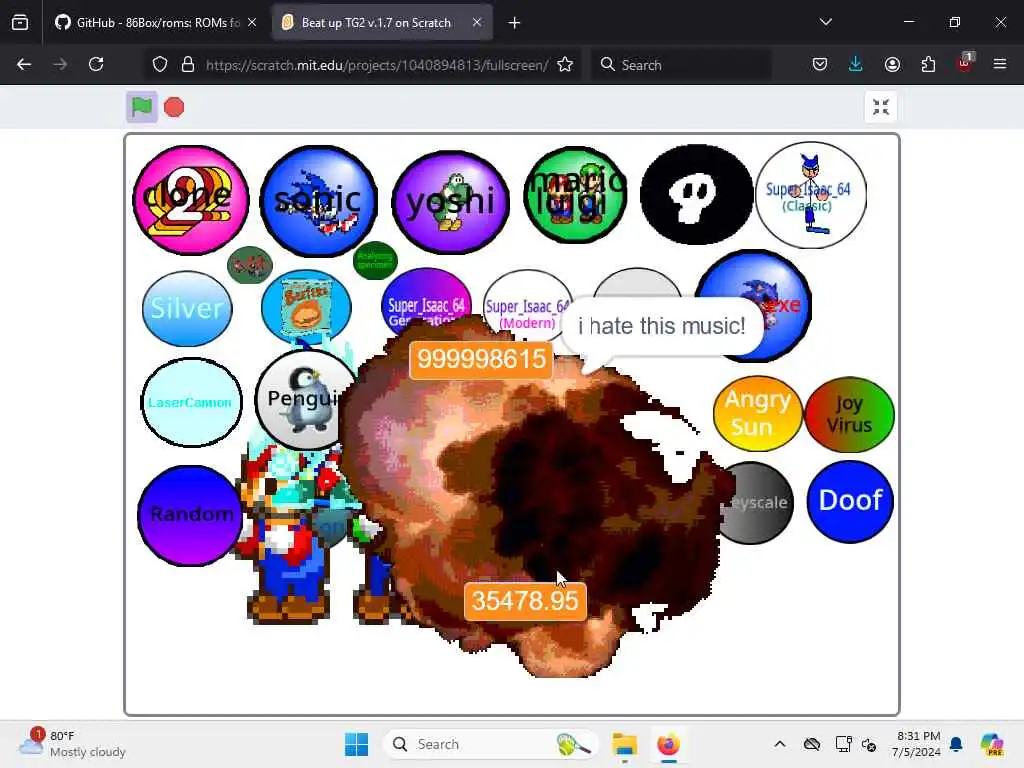Show hidden system tray icons
The height and width of the screenshot is (768, 1024).
click(780, 744)
